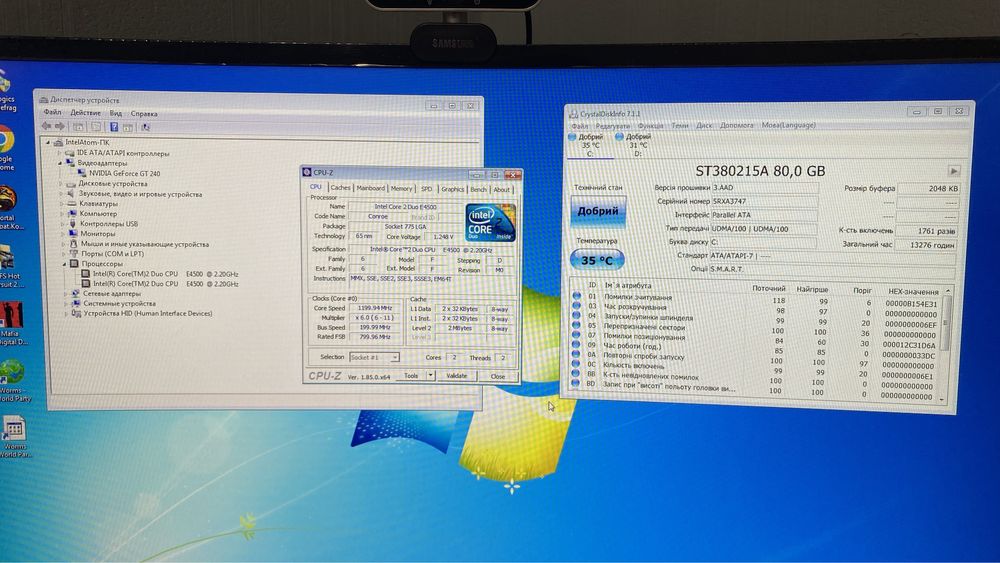
Task: Click the Validate button in CPU-Z
Action: pos(457,376)
